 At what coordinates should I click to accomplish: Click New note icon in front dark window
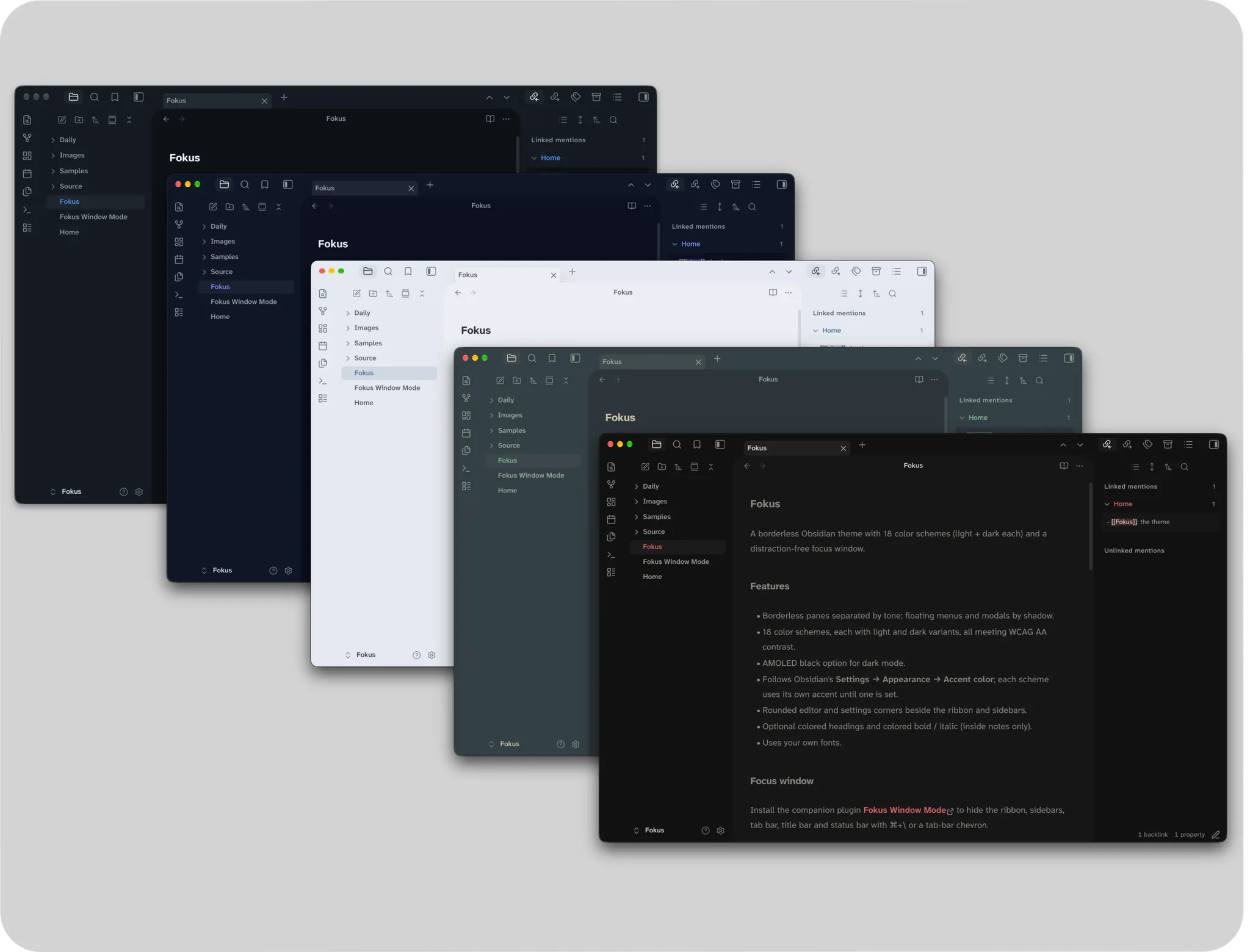click(645, 467)
